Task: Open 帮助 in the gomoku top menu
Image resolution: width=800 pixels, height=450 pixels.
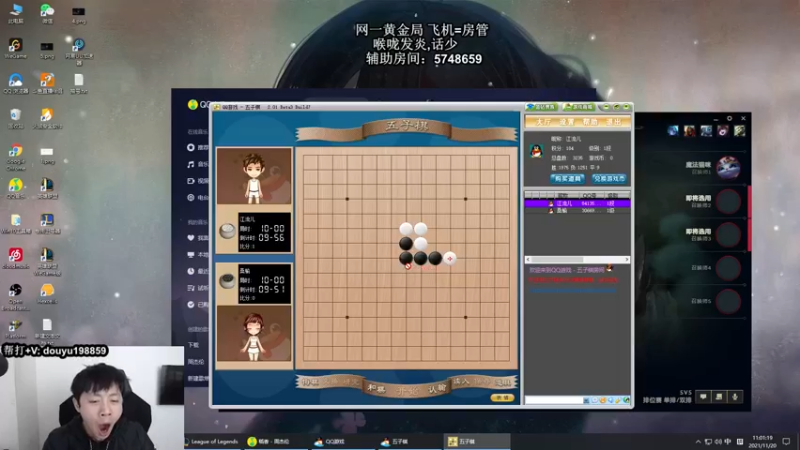Action: point(590,121)
